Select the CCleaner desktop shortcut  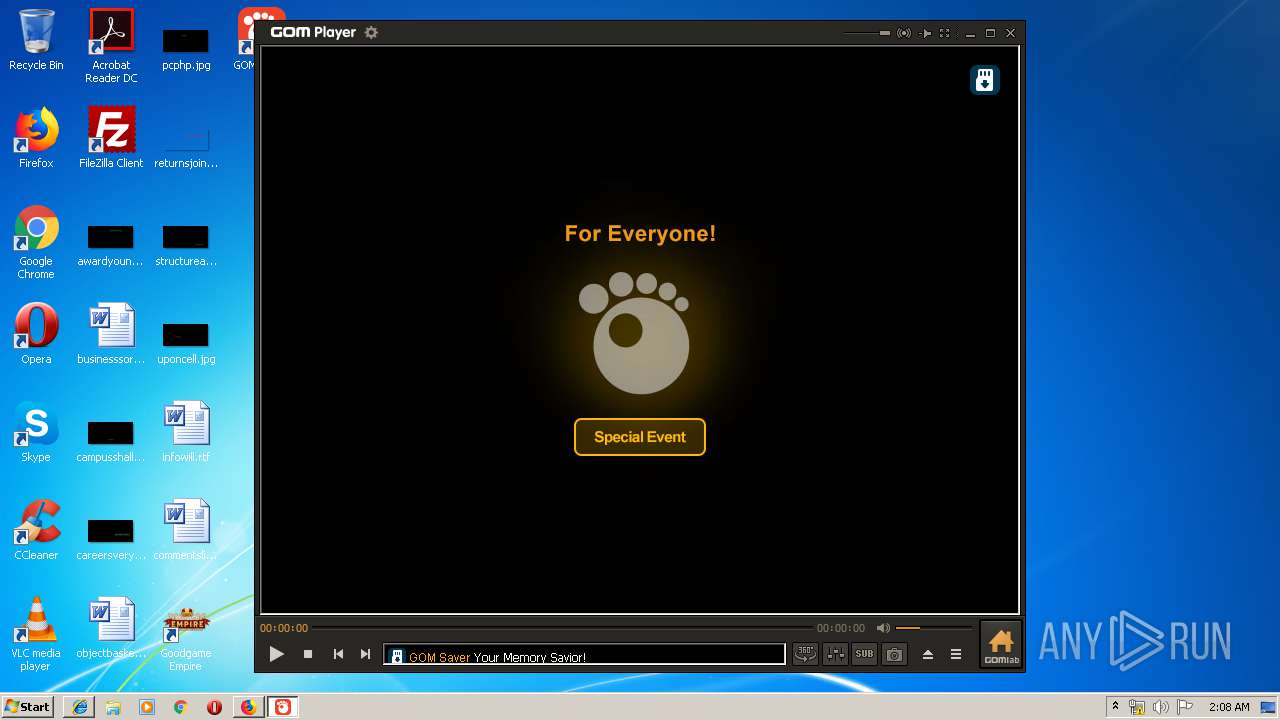click(x=36, y=530)
